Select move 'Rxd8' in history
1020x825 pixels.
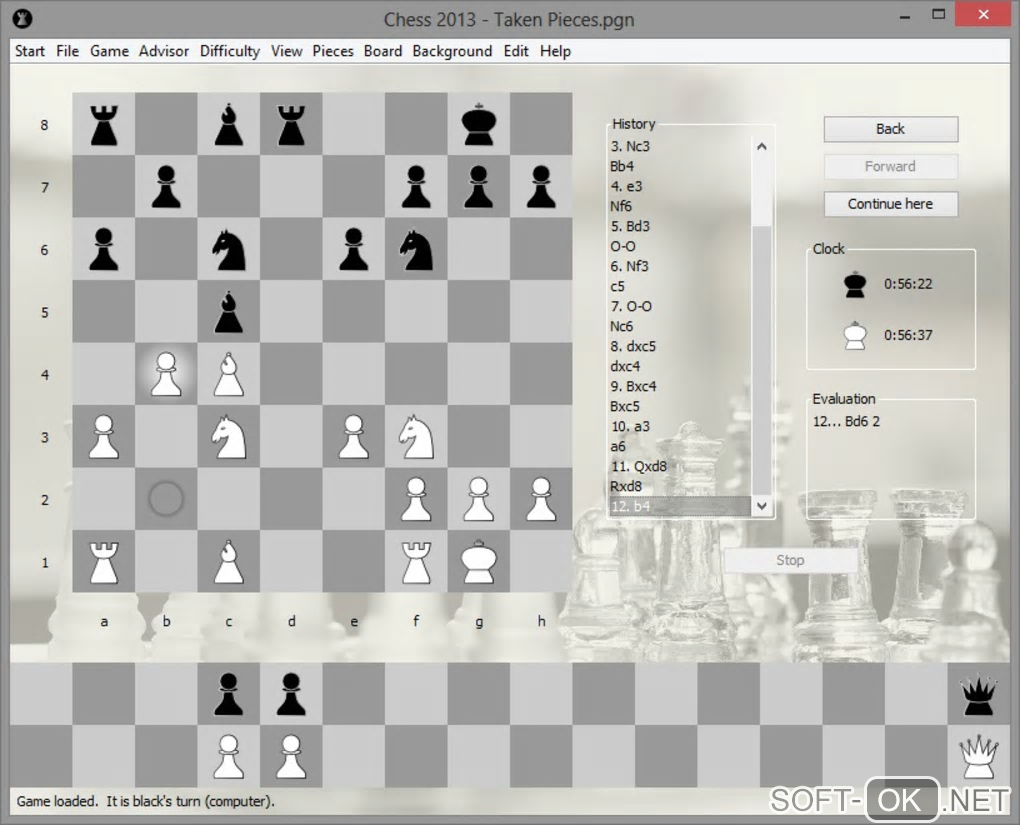(x=626, y=486)
